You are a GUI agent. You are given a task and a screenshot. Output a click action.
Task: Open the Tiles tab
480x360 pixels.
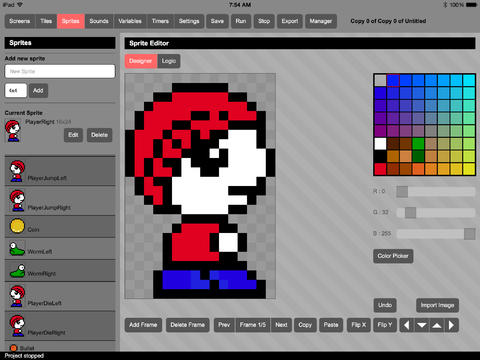(x=46, y=21)
